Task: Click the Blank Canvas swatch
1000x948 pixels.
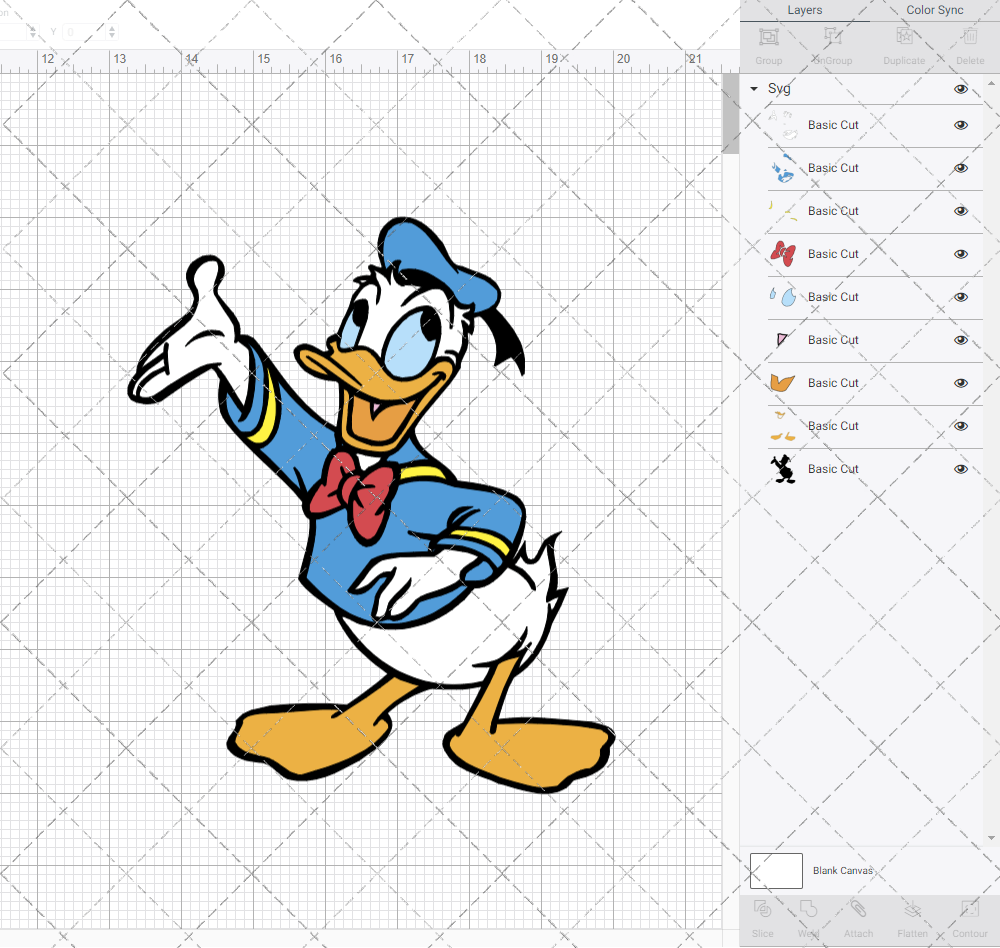Action: pos(776,871)
